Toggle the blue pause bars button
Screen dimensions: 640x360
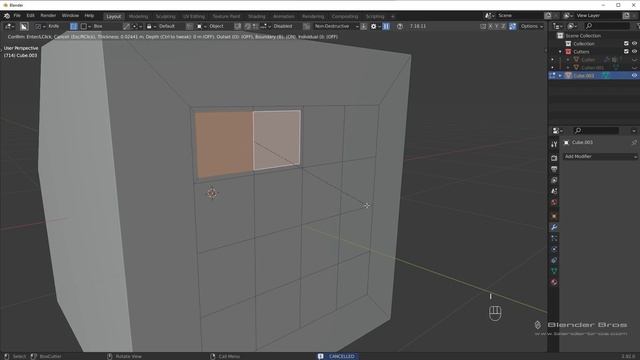(x=386, y=26)
